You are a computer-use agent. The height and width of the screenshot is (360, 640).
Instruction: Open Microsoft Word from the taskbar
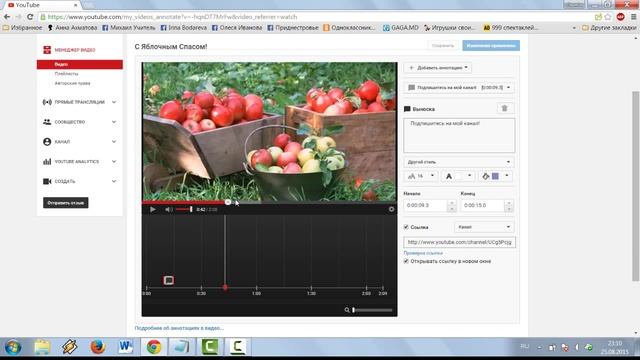(126, 347)
